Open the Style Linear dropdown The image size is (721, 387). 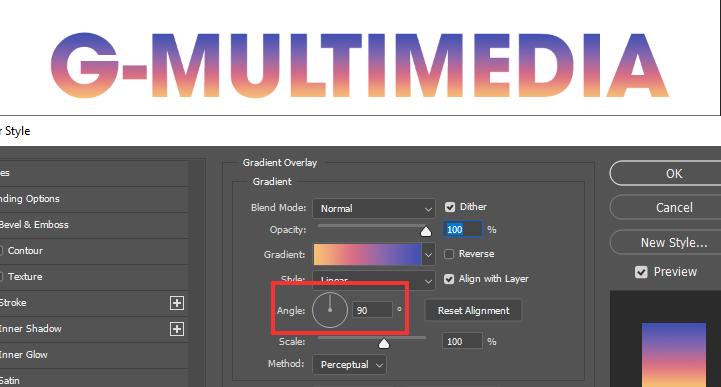point(374,280)
